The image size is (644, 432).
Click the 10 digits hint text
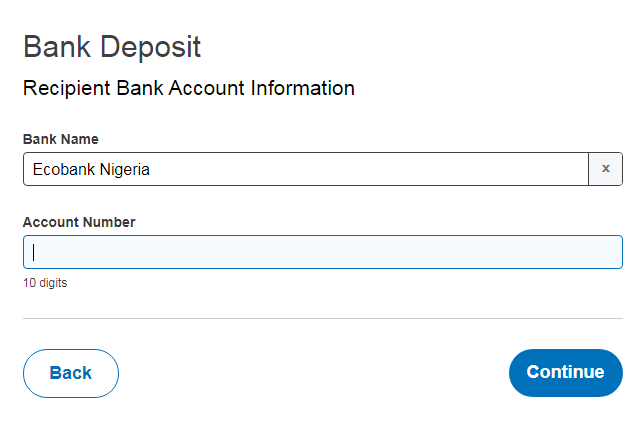45,283
